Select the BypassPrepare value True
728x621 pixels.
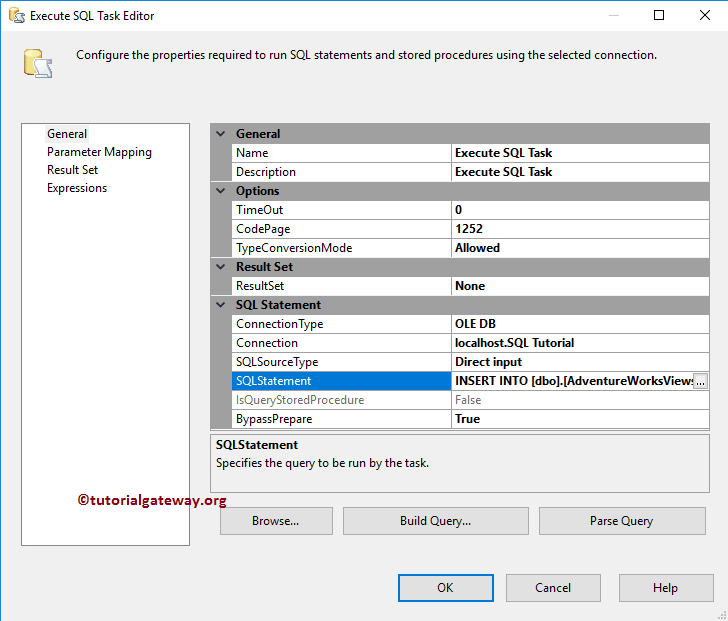(x=580, y=420)
